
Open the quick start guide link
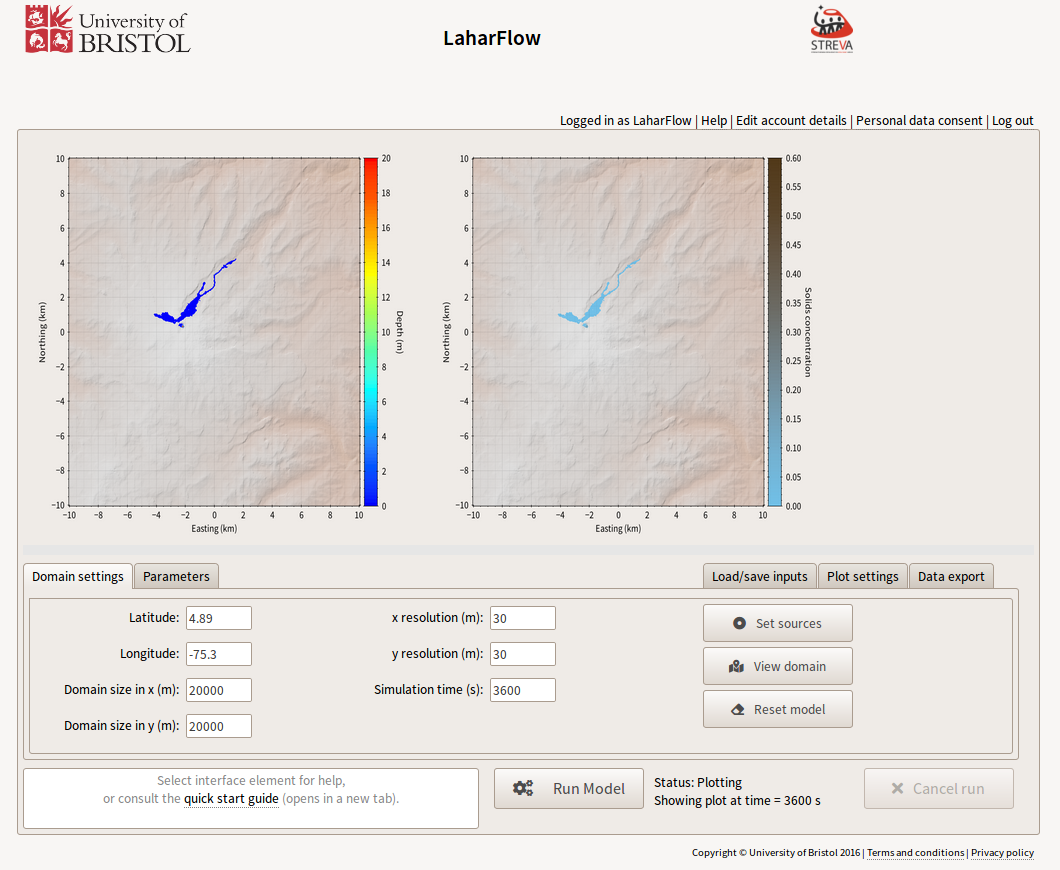[x=231, y=799]
